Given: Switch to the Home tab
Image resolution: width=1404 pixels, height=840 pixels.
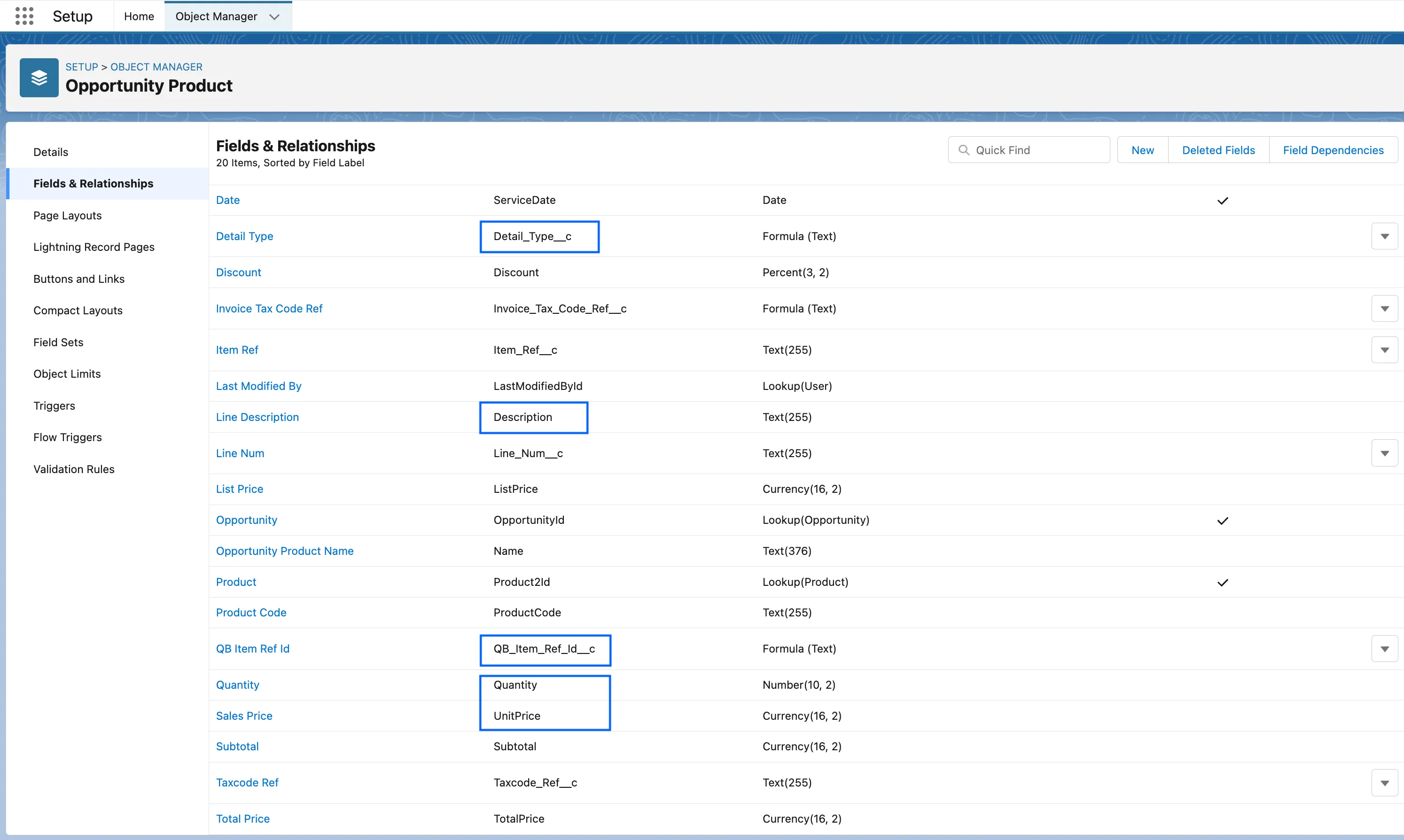Looking at the screenshot, I should (139, 16).
